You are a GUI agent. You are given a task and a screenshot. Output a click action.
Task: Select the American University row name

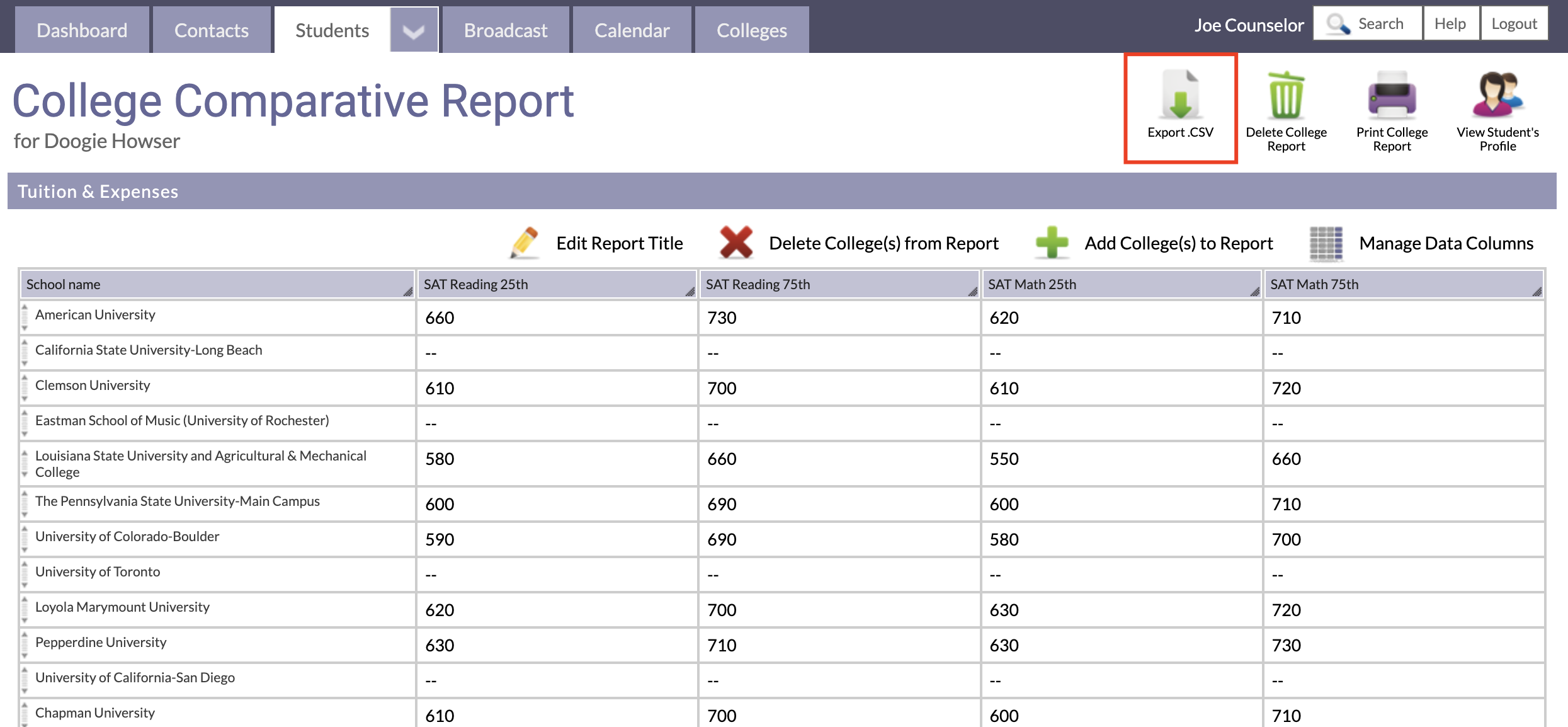95,314
